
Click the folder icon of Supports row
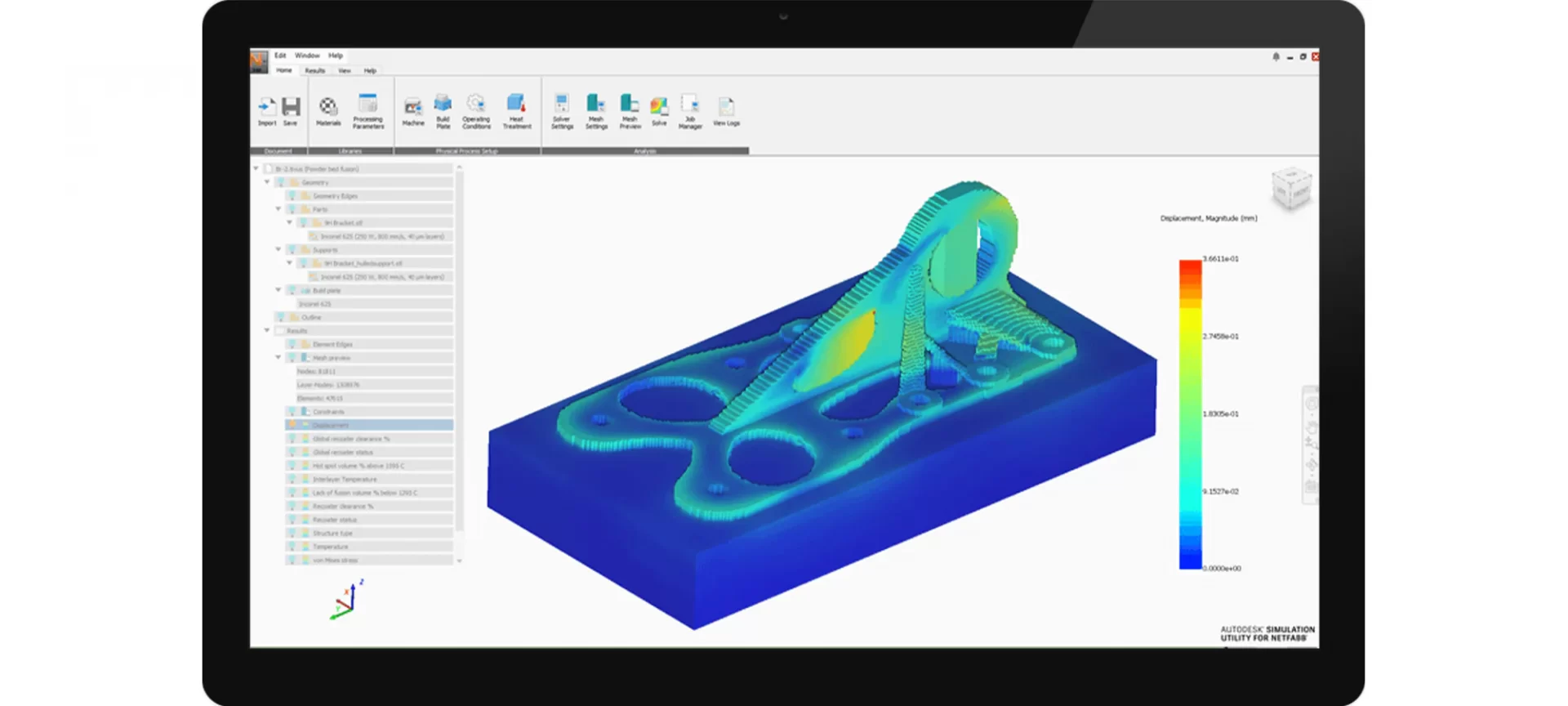305,250
